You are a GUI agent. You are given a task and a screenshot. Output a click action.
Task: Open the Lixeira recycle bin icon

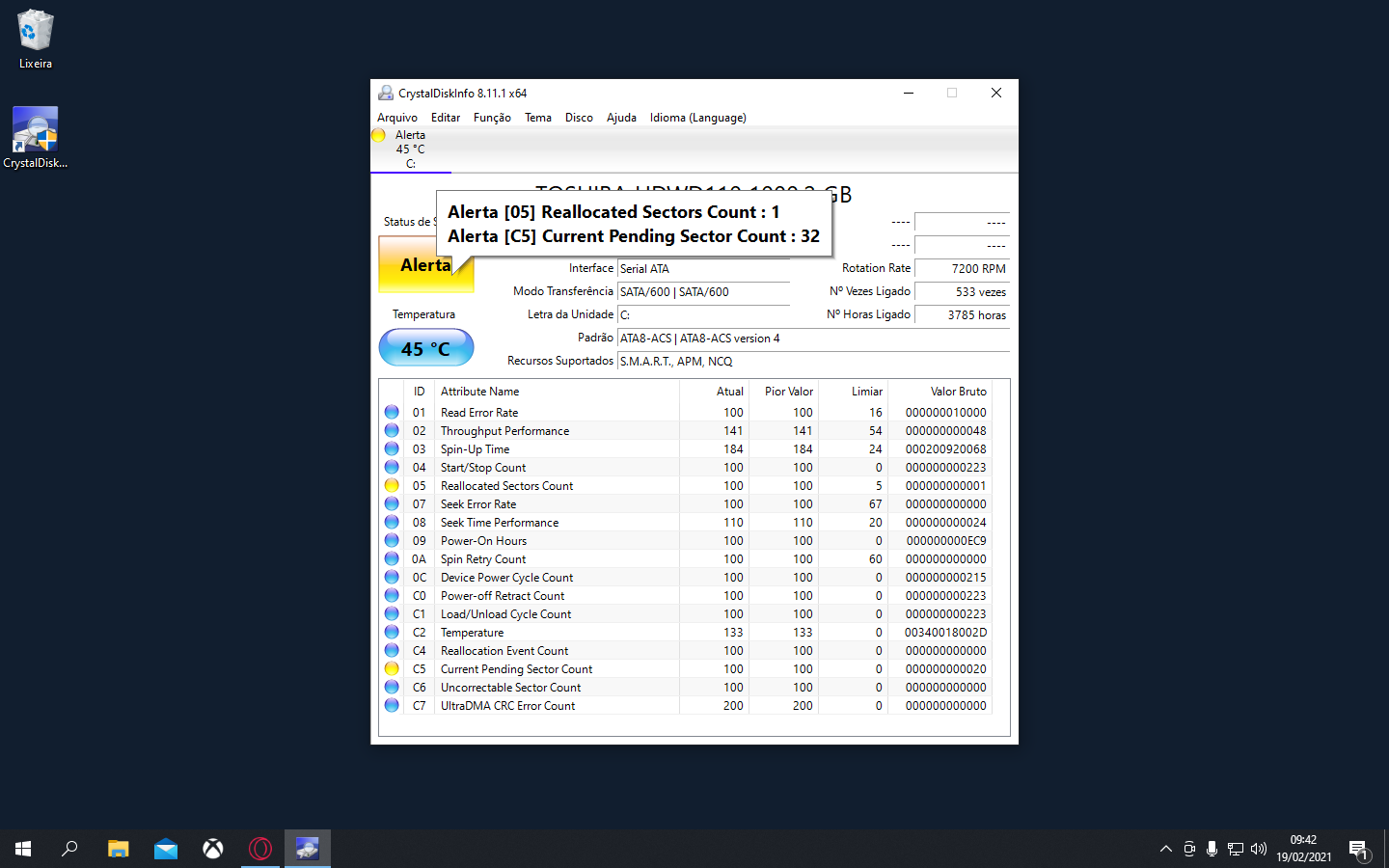36,39
